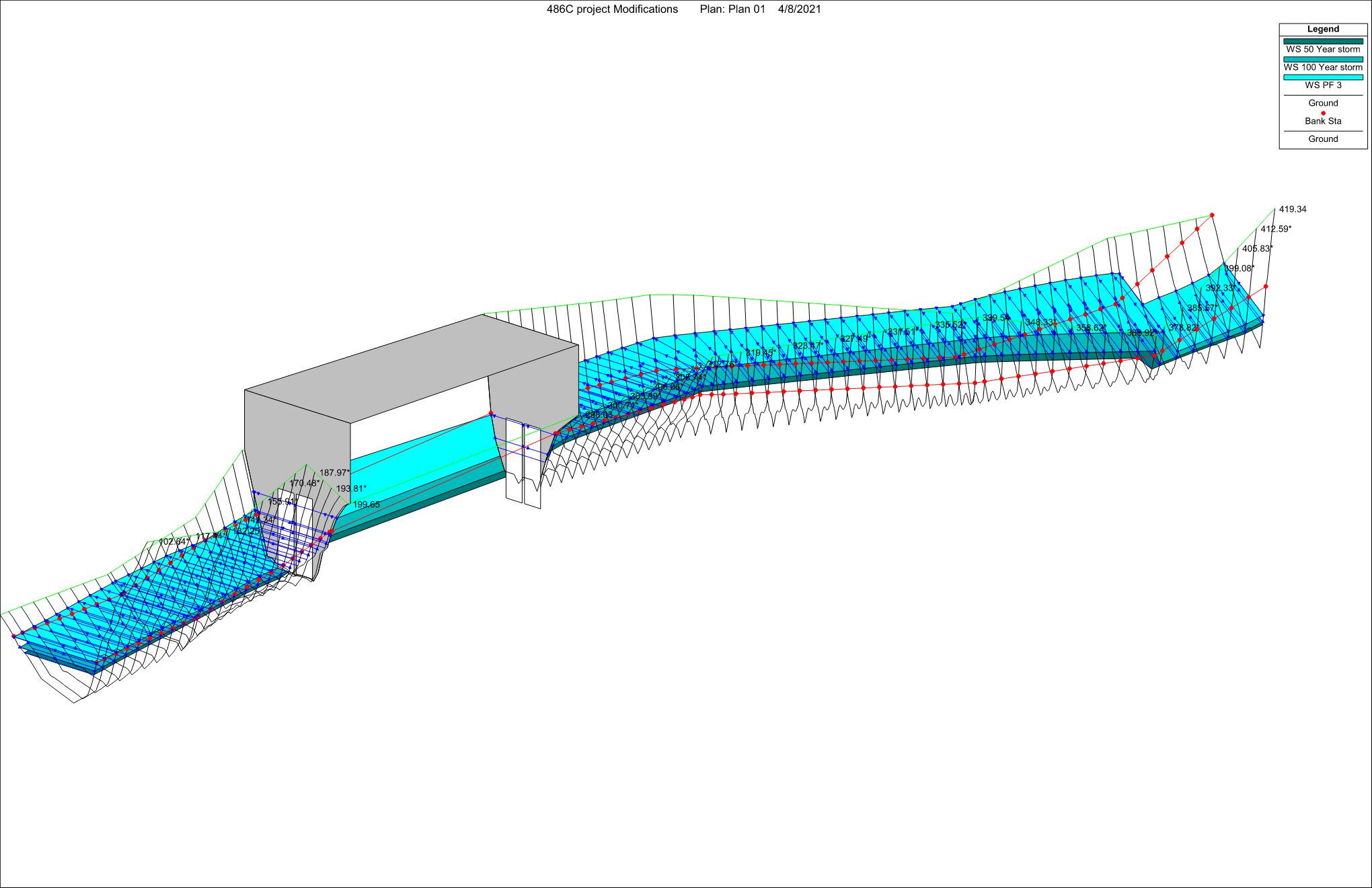Click station label 327.49*
The height and width of the screenshot is (888, 1372).
click(855, 338)
